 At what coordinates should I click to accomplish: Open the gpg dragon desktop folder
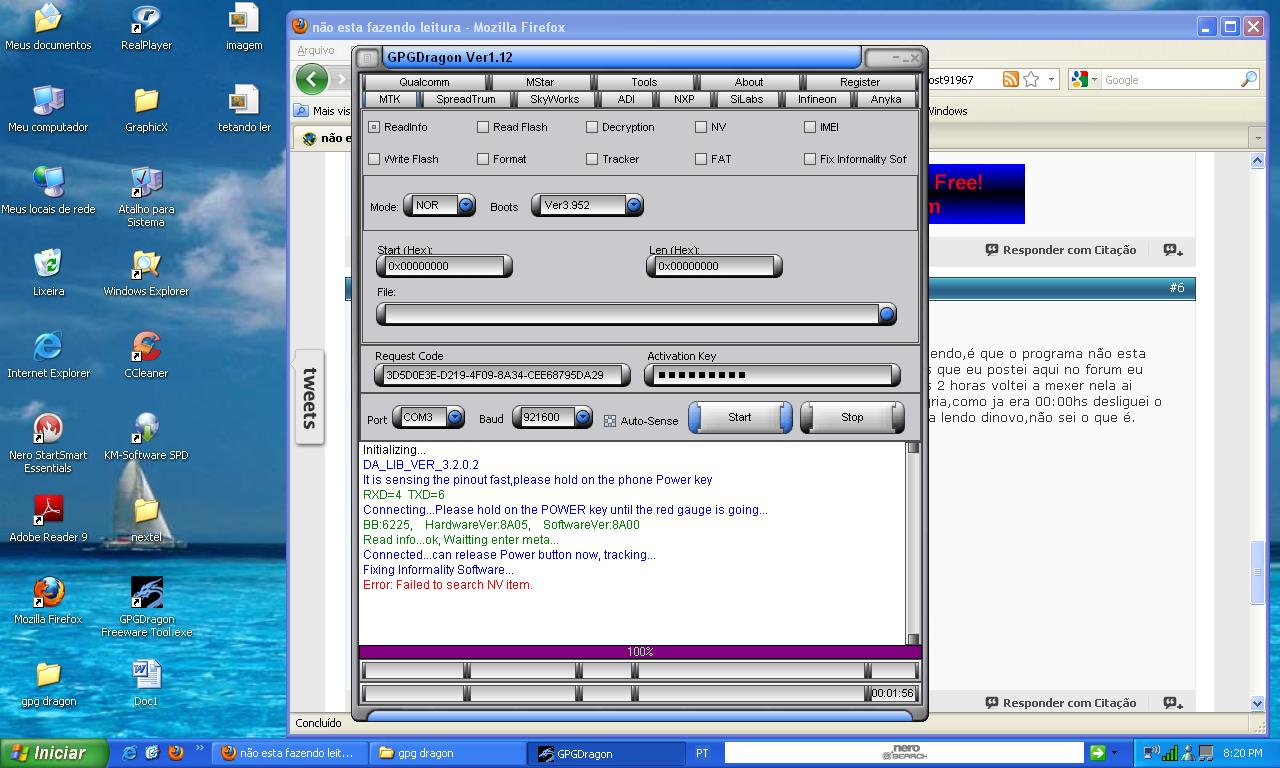tap(48, 683)
